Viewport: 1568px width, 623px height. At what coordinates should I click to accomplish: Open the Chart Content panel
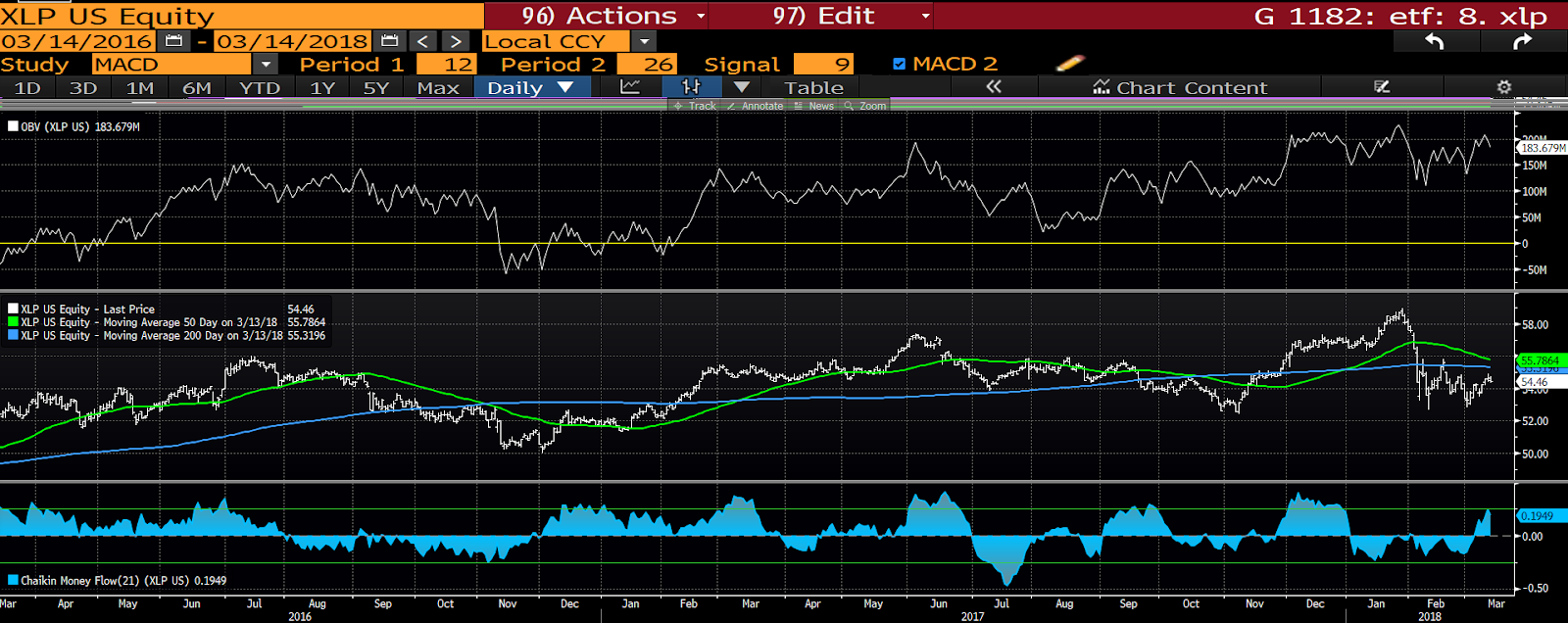pyautogui.click(x=1180, y=87)
